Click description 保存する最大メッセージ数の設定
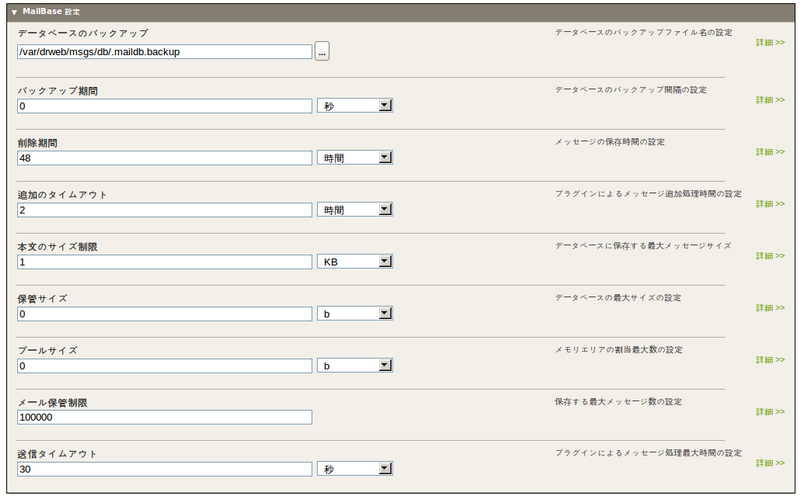Image resolution: width=801 pixels, height=496 pixels. click(x=618, y=401)
